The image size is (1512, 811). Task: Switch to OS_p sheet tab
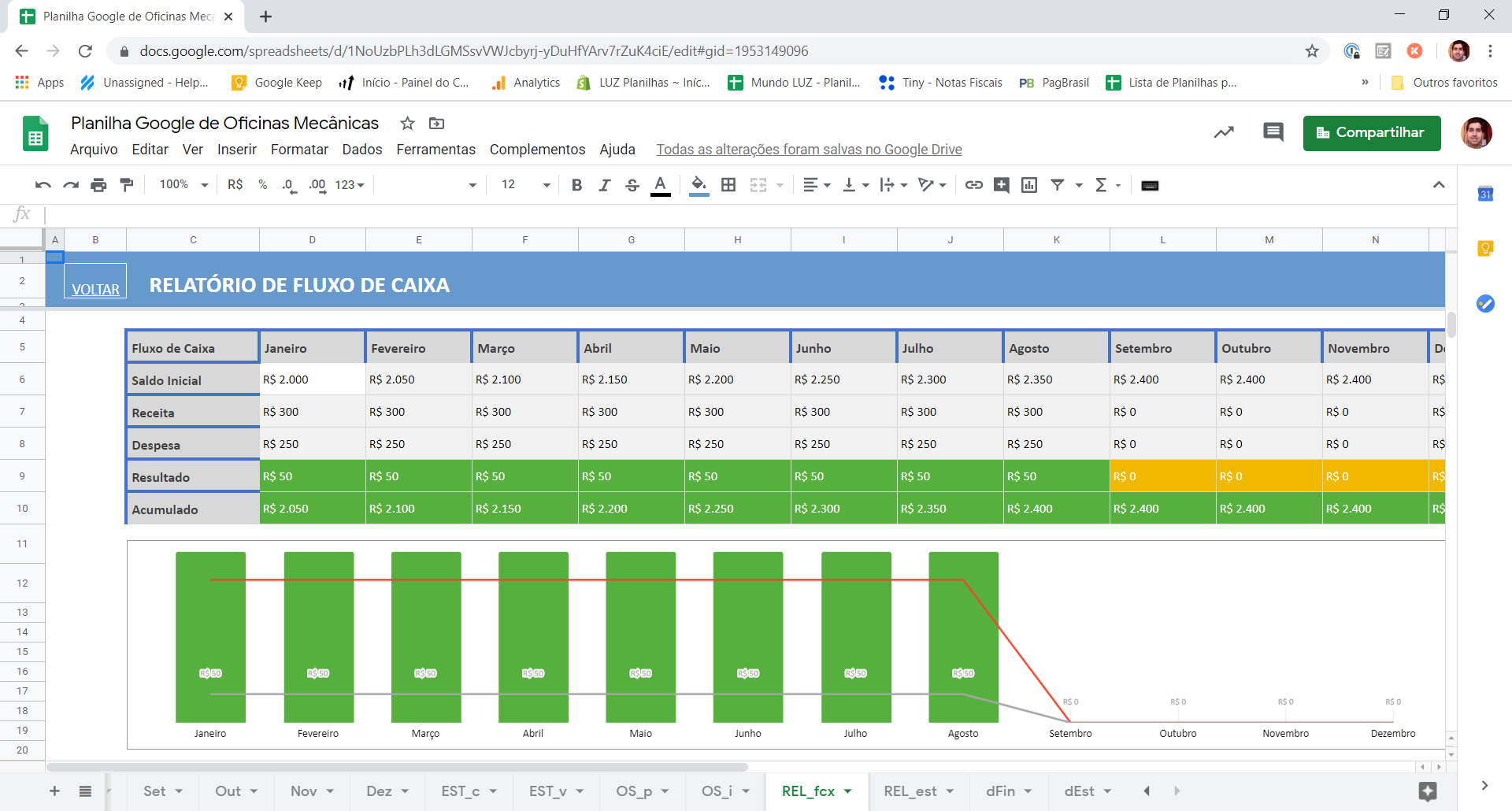coord(643,791)
